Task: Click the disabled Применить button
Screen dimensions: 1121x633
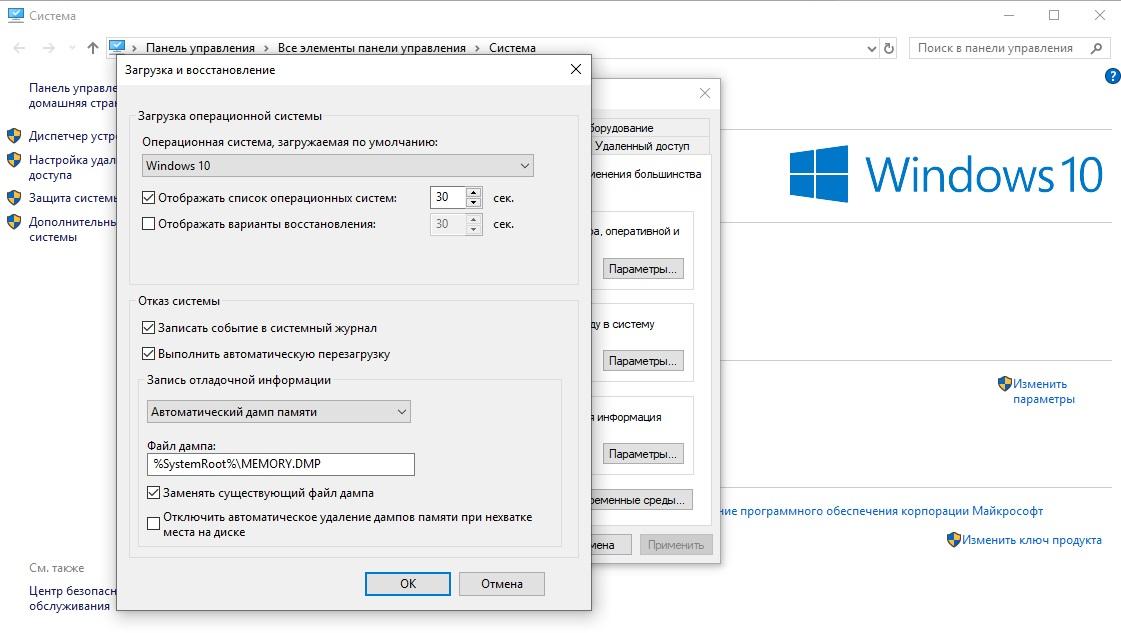Action: click(676, 545)
